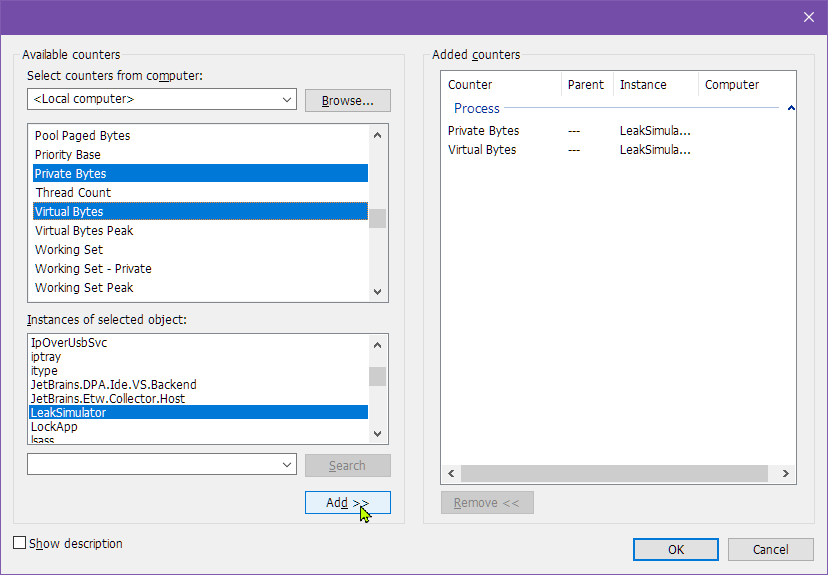Click the Counter column header
The width and height of the screenshot is (828, 575).
470,85
